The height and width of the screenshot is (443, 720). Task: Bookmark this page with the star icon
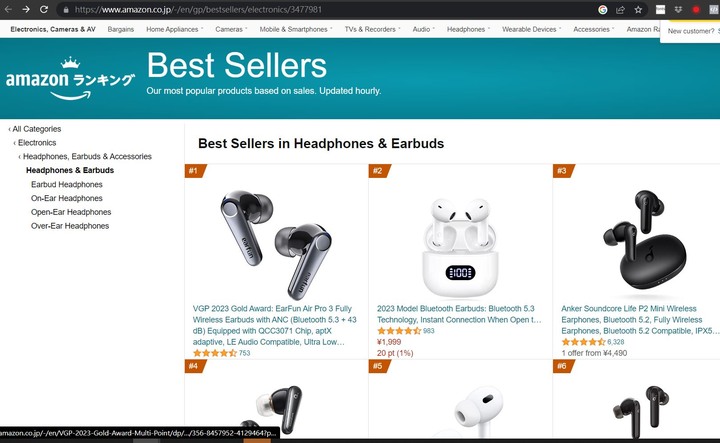[x=638, y=10]
